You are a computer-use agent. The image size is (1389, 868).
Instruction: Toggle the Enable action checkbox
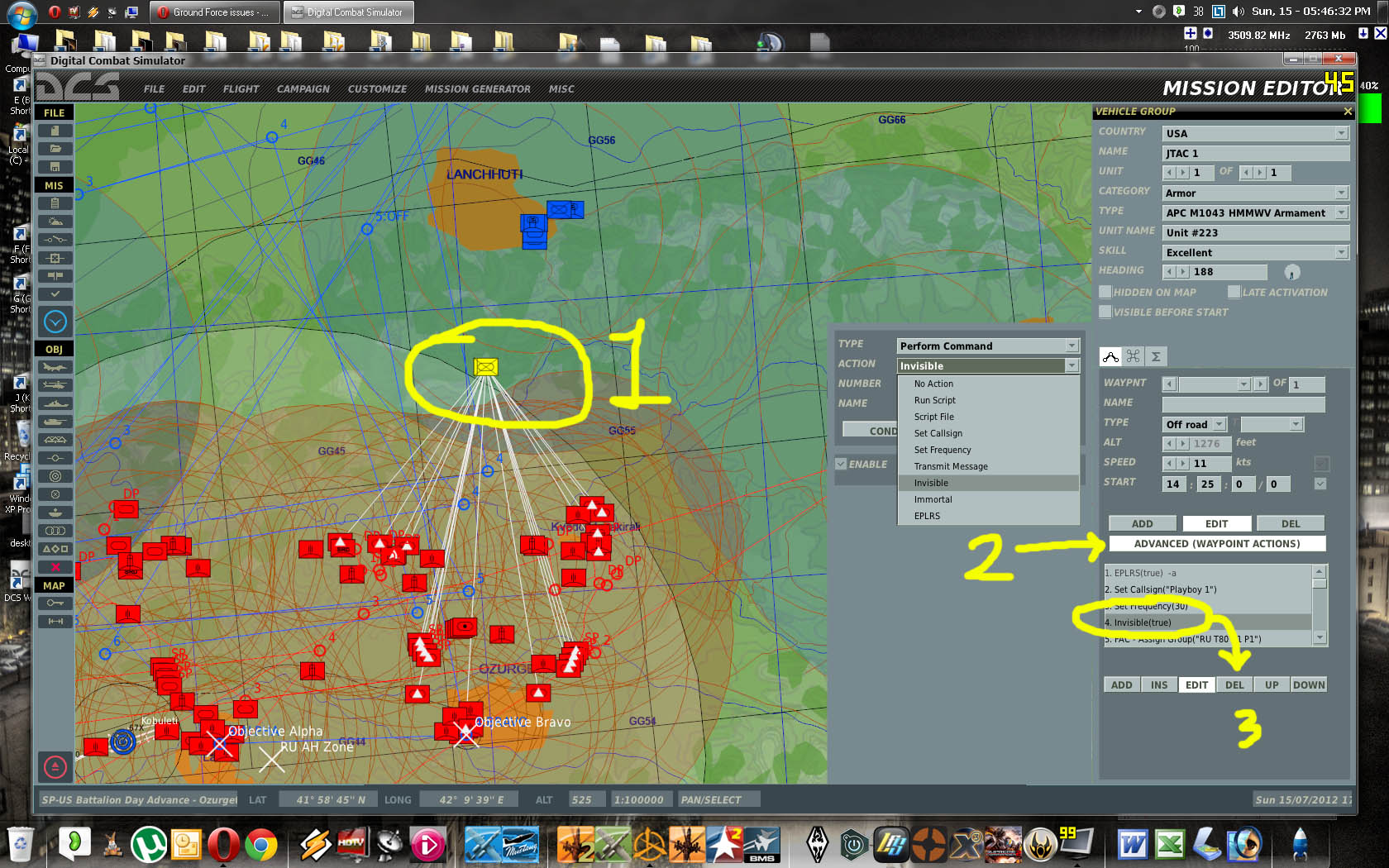[841, 464]
